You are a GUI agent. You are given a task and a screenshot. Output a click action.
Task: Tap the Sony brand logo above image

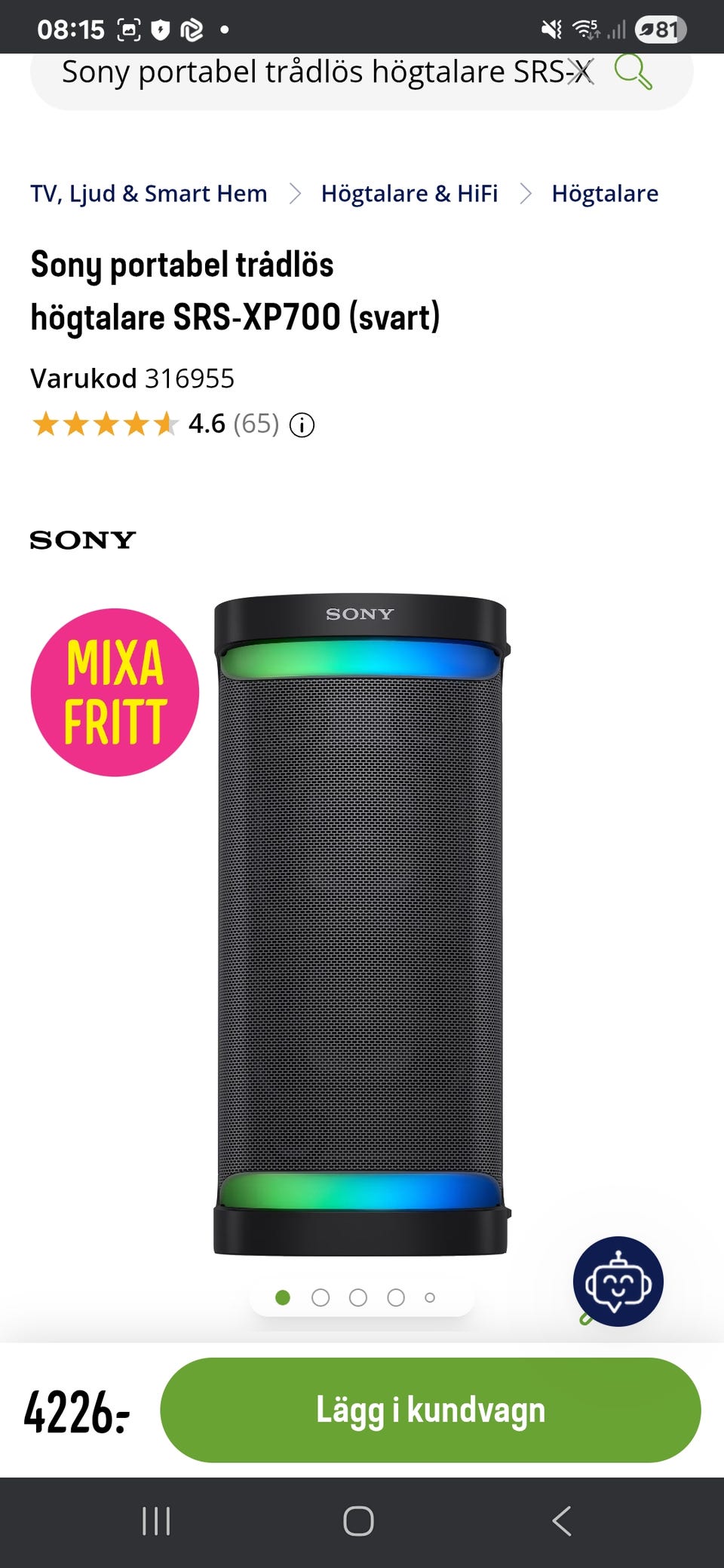point(83,540)
